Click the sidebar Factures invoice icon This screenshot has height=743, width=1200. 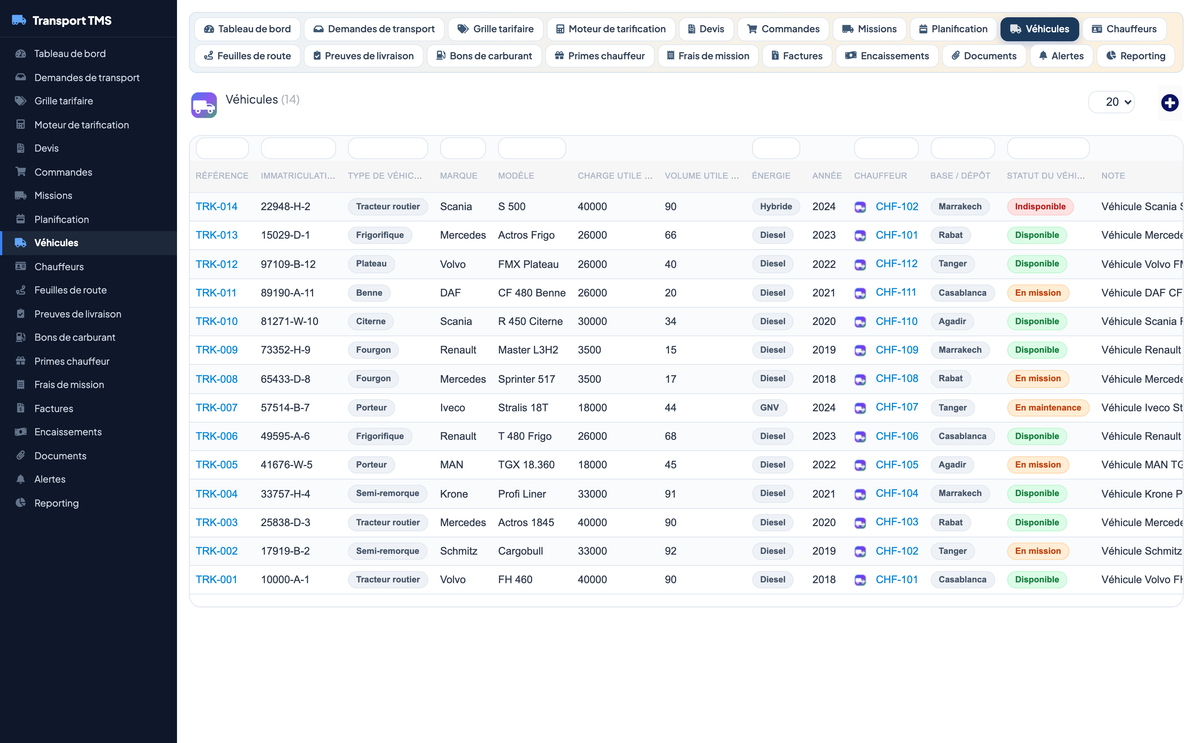21,408
